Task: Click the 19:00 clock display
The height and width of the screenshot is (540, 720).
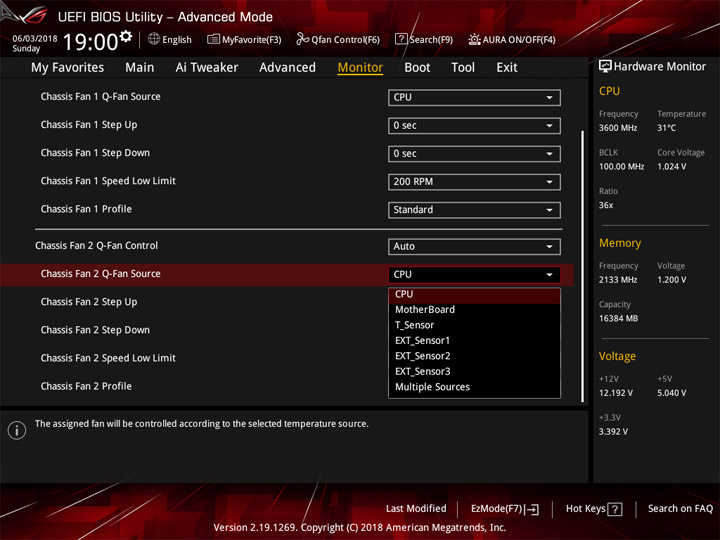Action: (90, 42)
